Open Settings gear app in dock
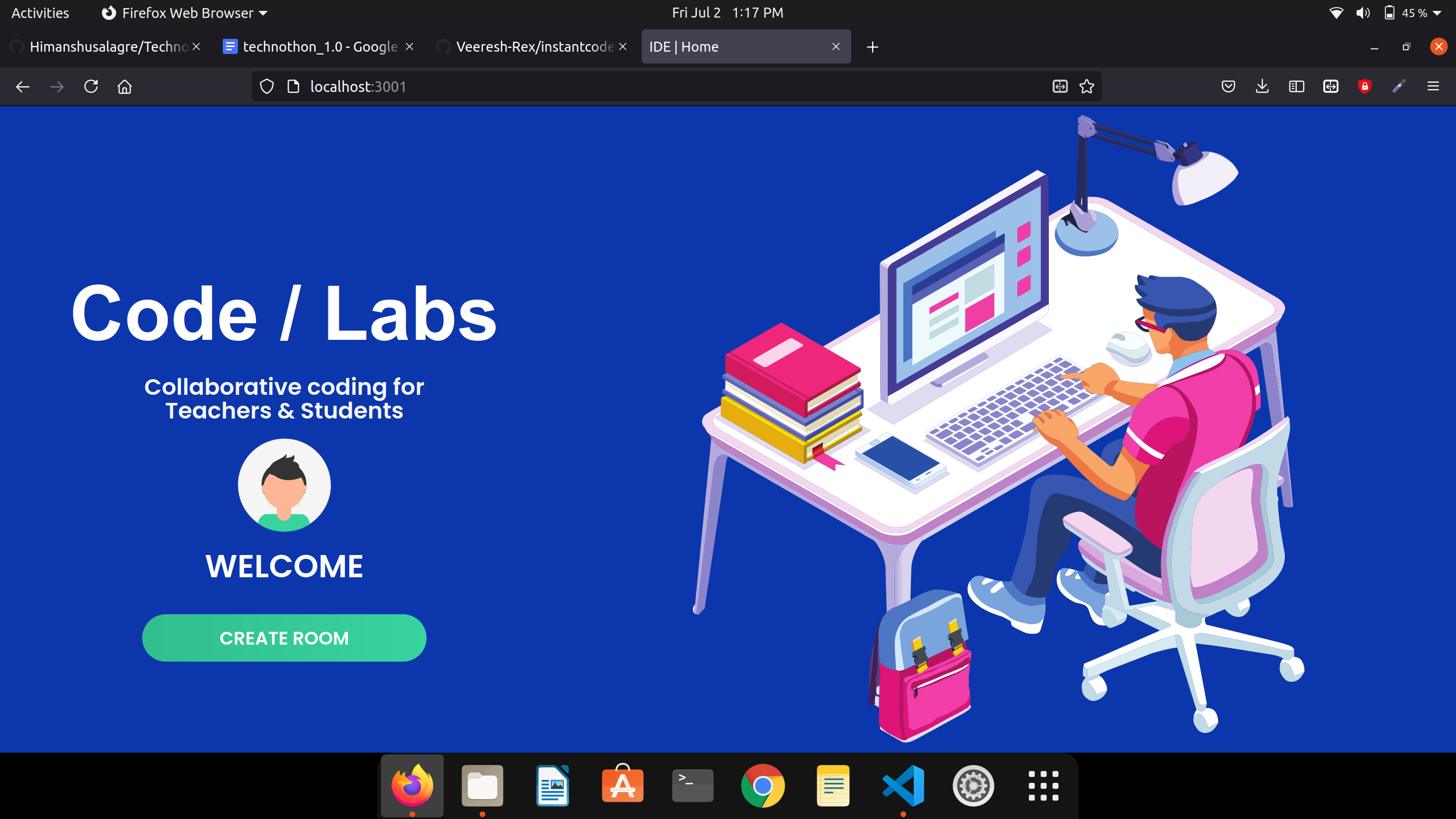The height and width of the screenshot is (819, 1456). pyautogui.click(x=974, y=785)
